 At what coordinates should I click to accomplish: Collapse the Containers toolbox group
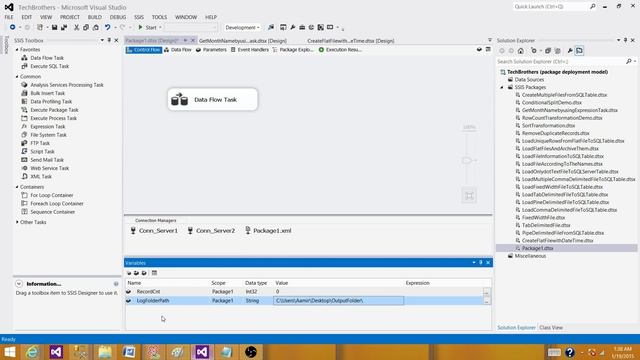17,187
